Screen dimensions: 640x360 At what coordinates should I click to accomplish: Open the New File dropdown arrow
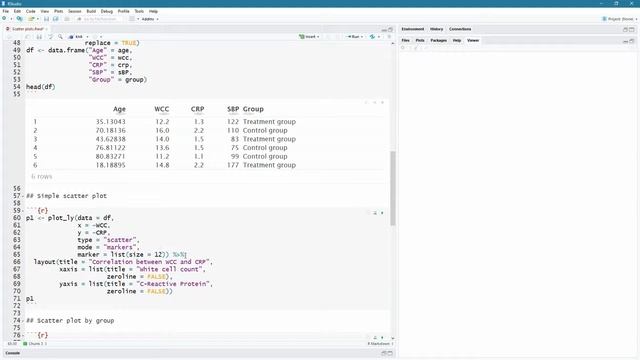pos(11,19)
